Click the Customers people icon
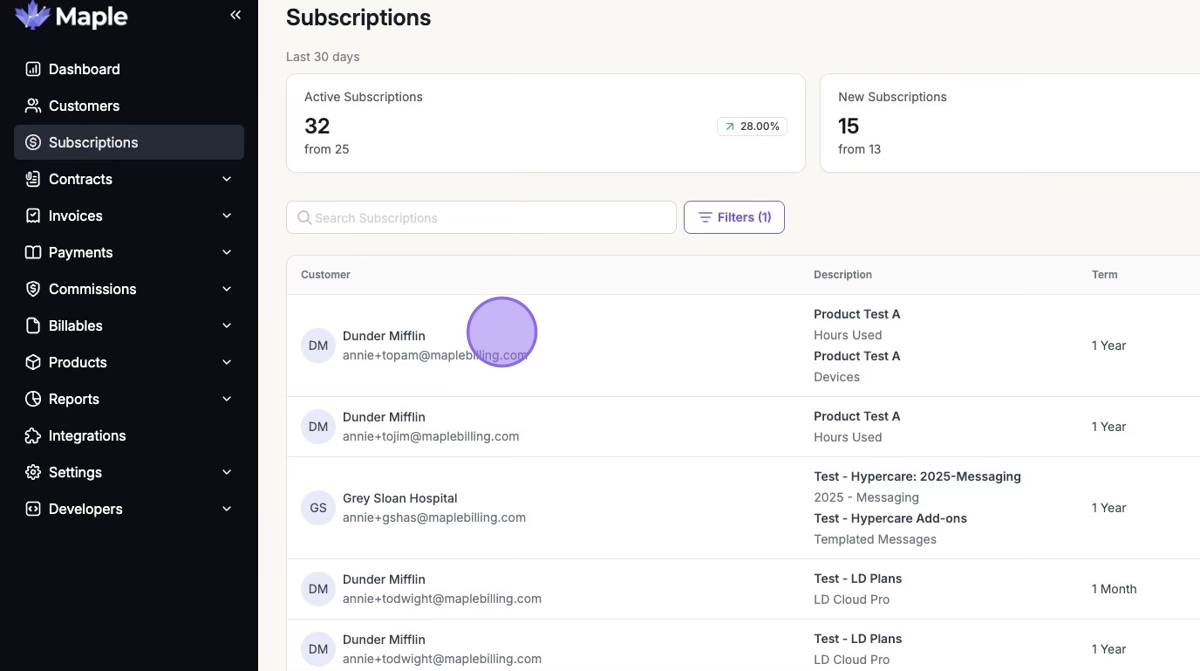 [33, 106]
